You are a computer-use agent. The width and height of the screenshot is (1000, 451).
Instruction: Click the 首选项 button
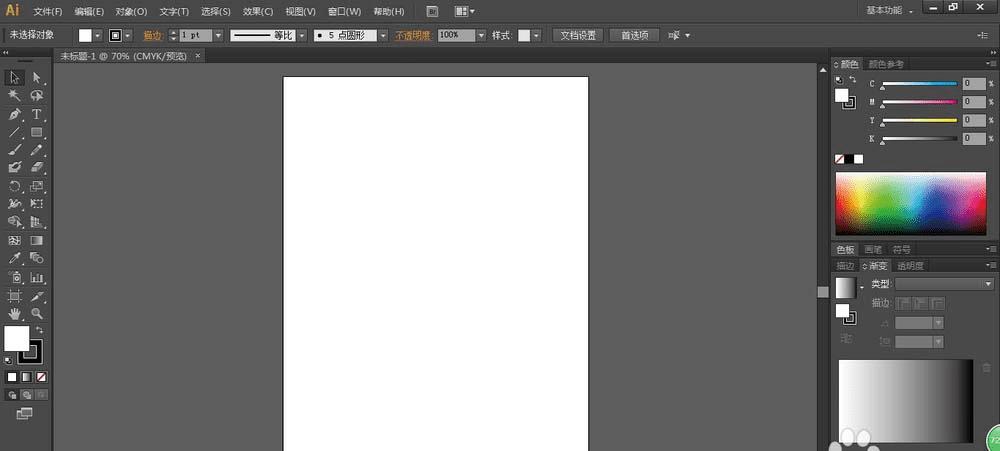pyautogui.click(x=634, y=35)
